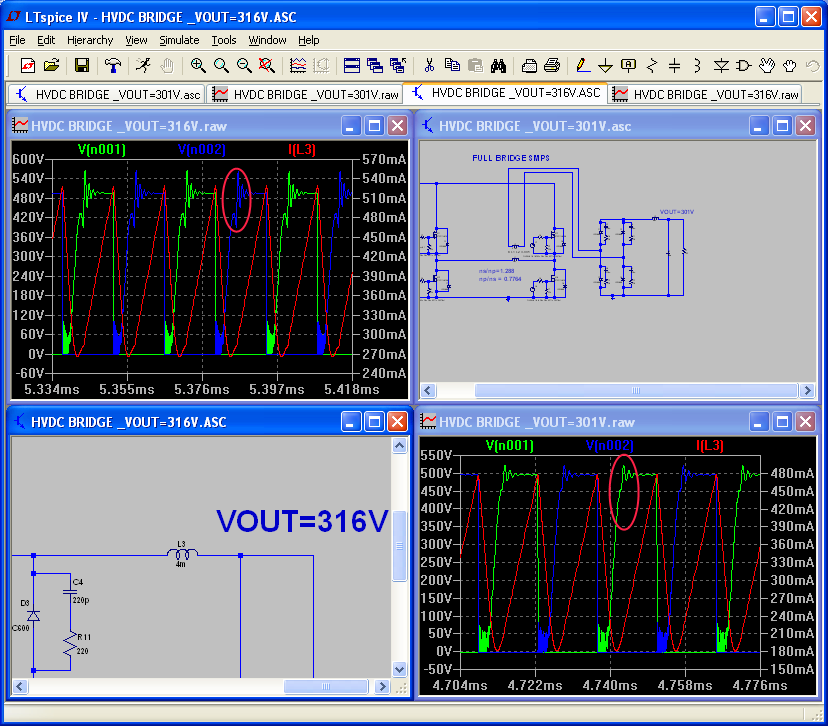Click the vertical scrollbar thumb in 316V.ASC window
This screenshot has height=726, width=828.
[x=400, y=546]
